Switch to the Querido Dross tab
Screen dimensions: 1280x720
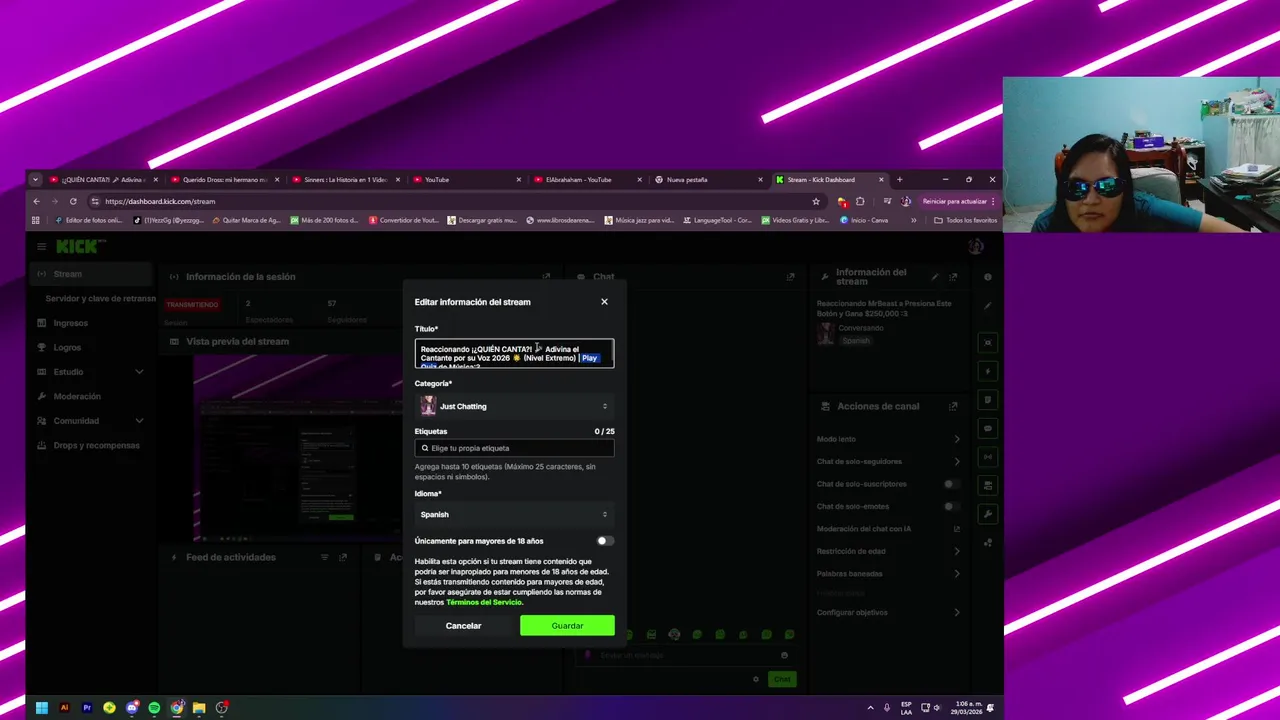coord(224,180)
